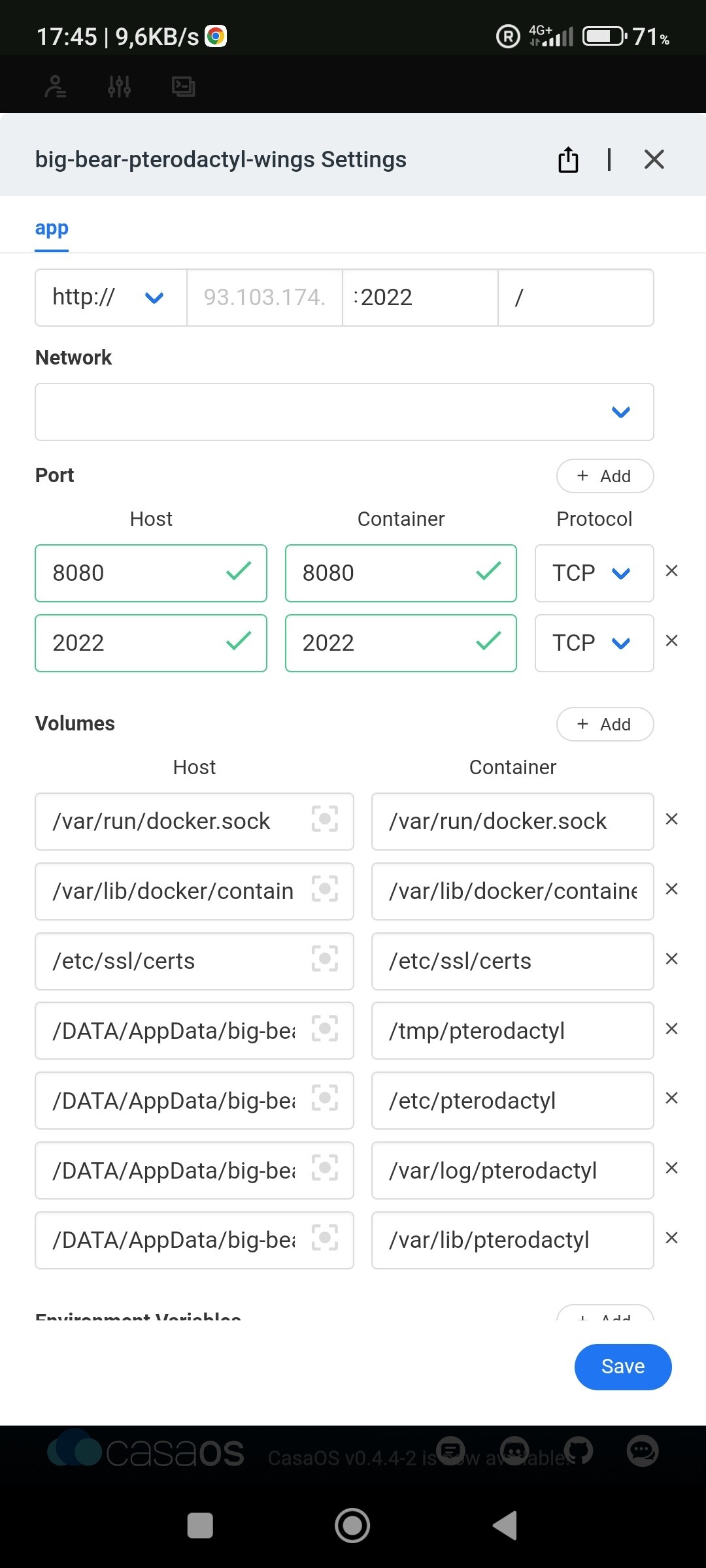Open the terminal icon in top bar

click(x=183, y=86)
